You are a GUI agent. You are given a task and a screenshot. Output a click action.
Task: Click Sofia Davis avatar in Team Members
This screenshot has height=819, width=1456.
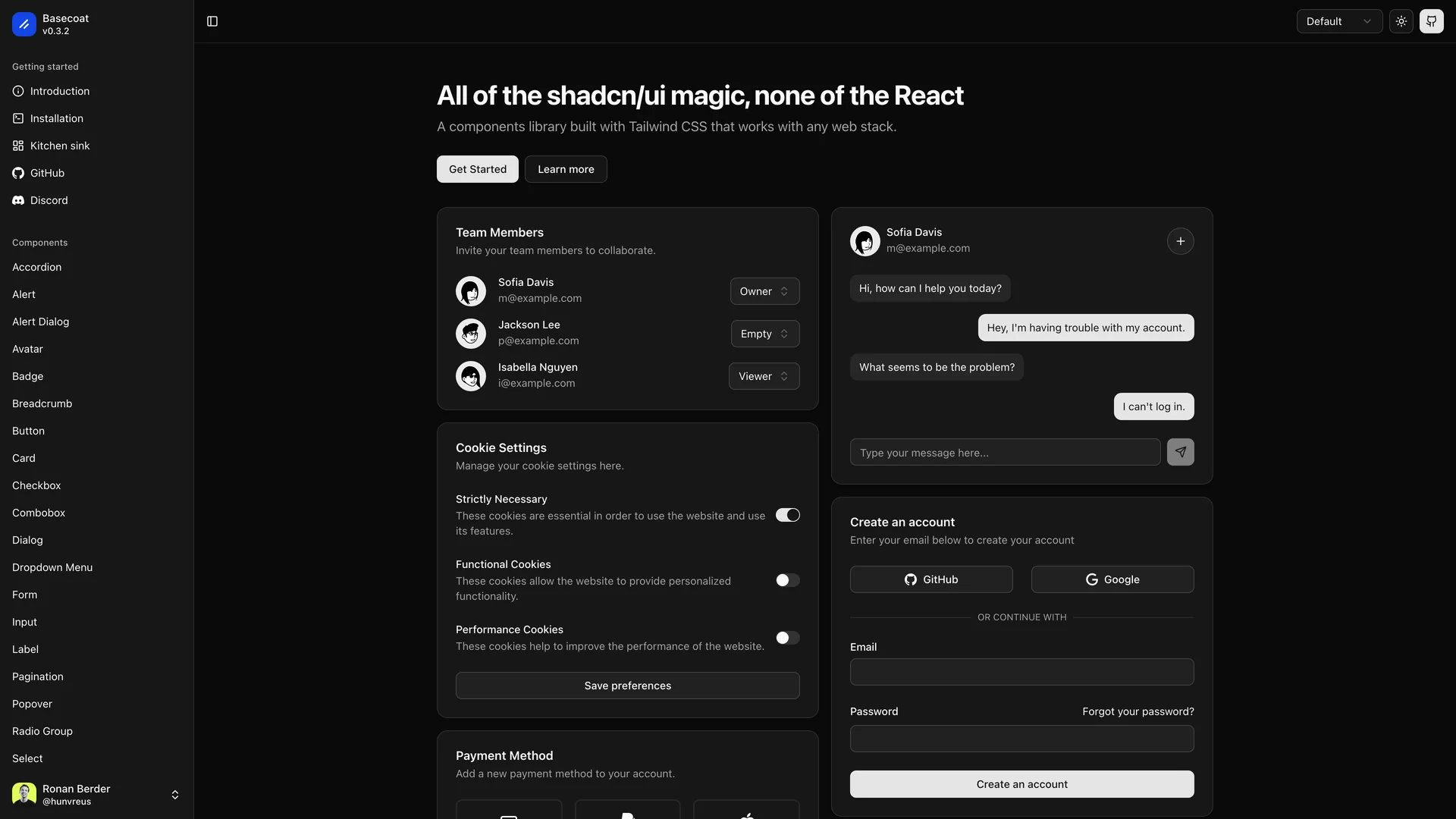tap(471, 291)
